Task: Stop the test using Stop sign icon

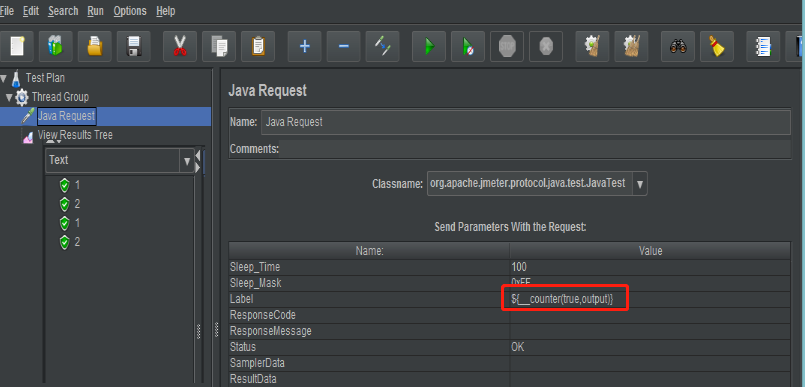Action: pos(507,46)
